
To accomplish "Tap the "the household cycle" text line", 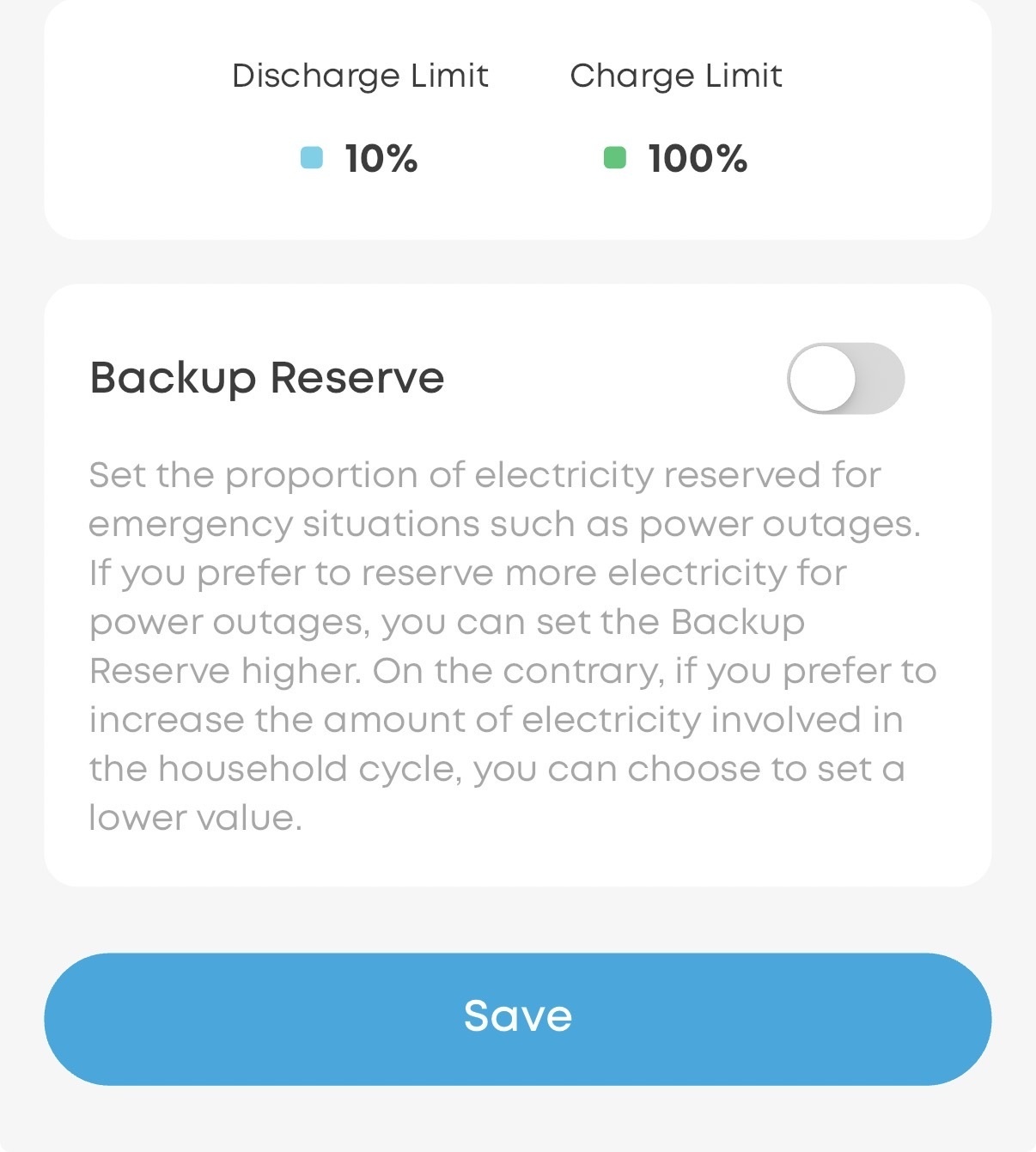I will point(497,769).
